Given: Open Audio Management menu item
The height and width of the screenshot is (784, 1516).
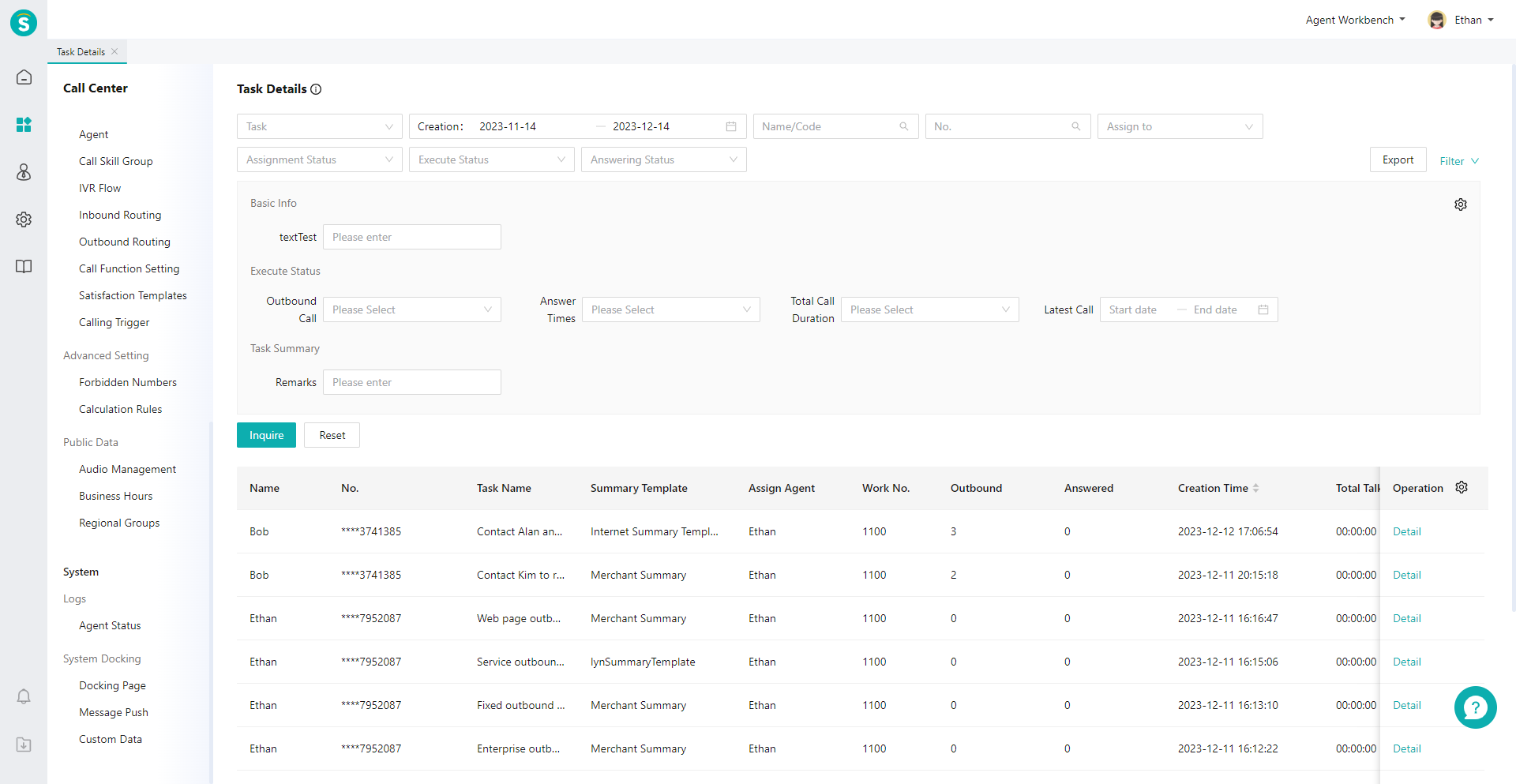Looking at the screenshot, I should coord(127,469).
